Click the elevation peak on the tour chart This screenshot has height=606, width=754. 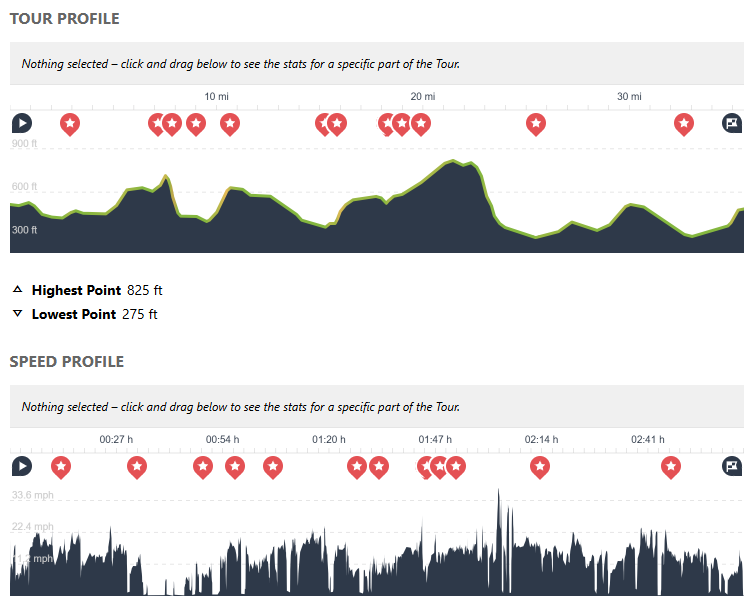coord(455,161)
